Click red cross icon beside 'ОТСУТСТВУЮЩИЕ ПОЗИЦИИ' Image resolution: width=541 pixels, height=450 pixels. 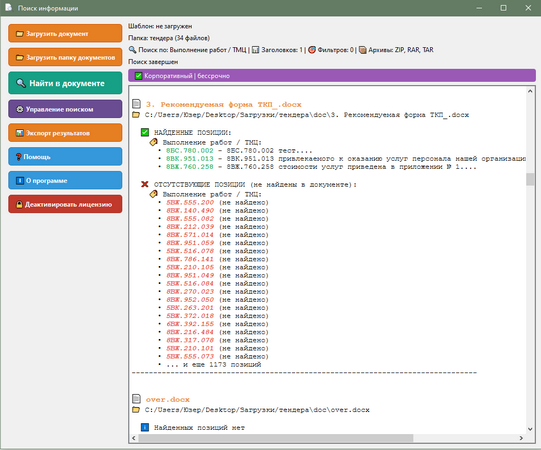(145, 184)
